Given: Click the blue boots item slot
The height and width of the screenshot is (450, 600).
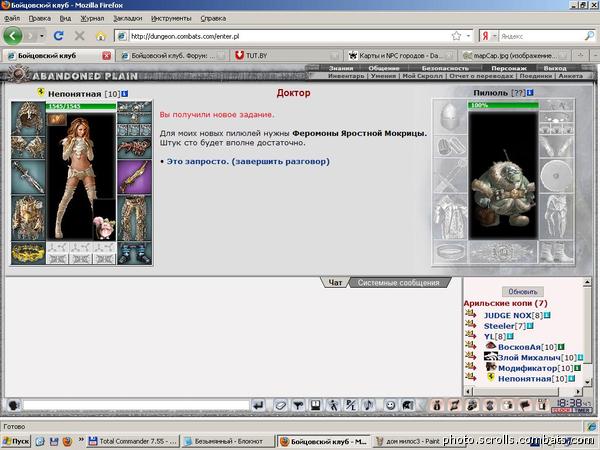Looking at the screenshot, I should tap(134, 253).
